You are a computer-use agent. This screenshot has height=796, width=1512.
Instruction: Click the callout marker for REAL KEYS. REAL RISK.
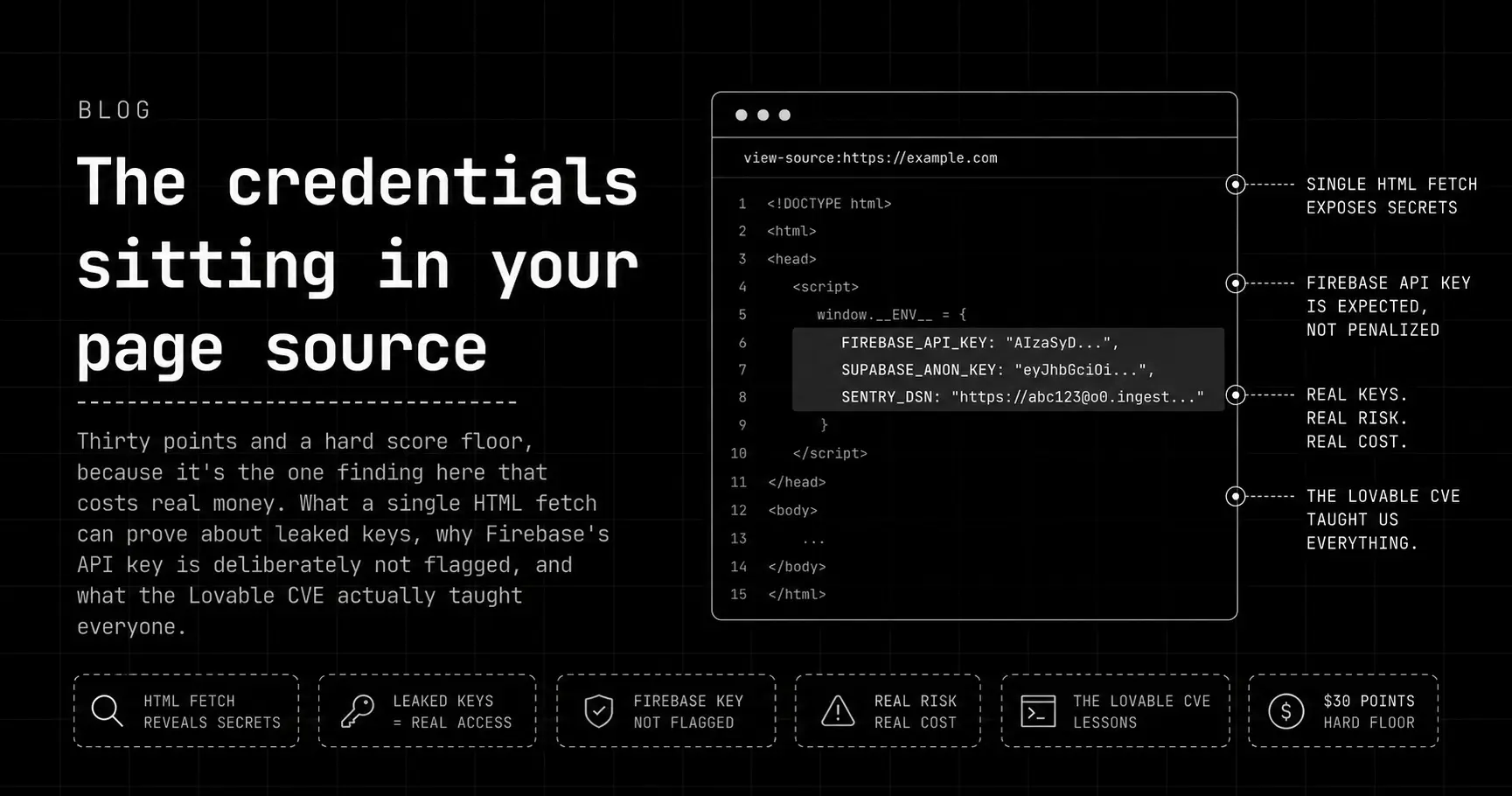1236,395
